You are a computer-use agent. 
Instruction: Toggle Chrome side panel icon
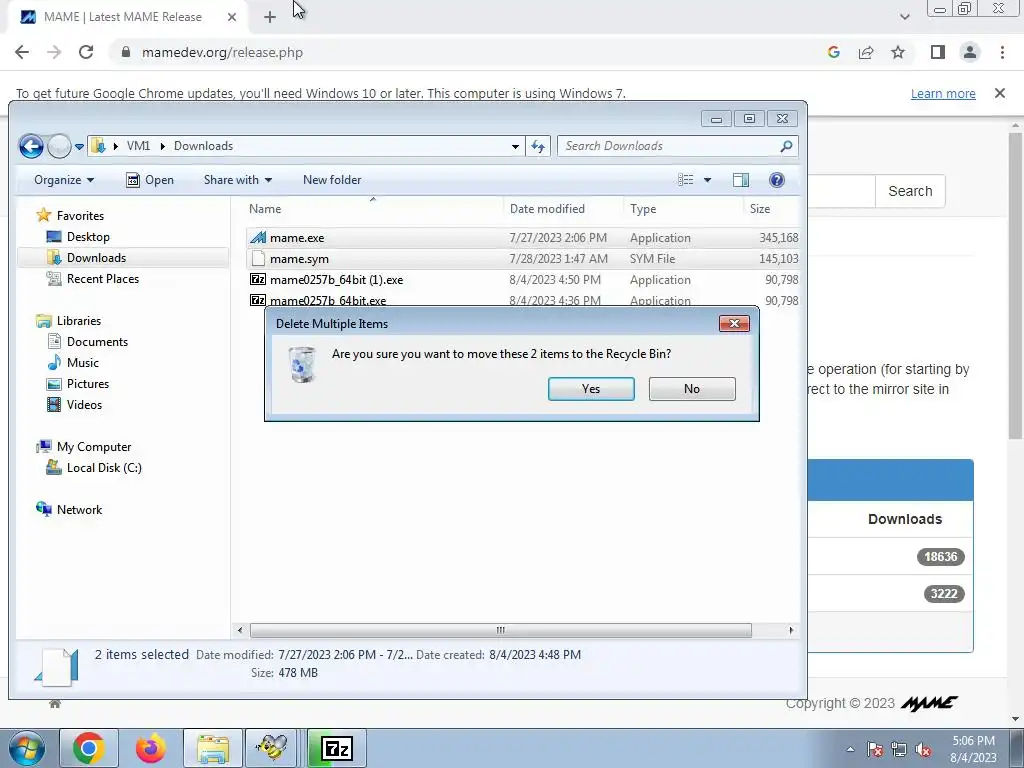coord(938,52)
